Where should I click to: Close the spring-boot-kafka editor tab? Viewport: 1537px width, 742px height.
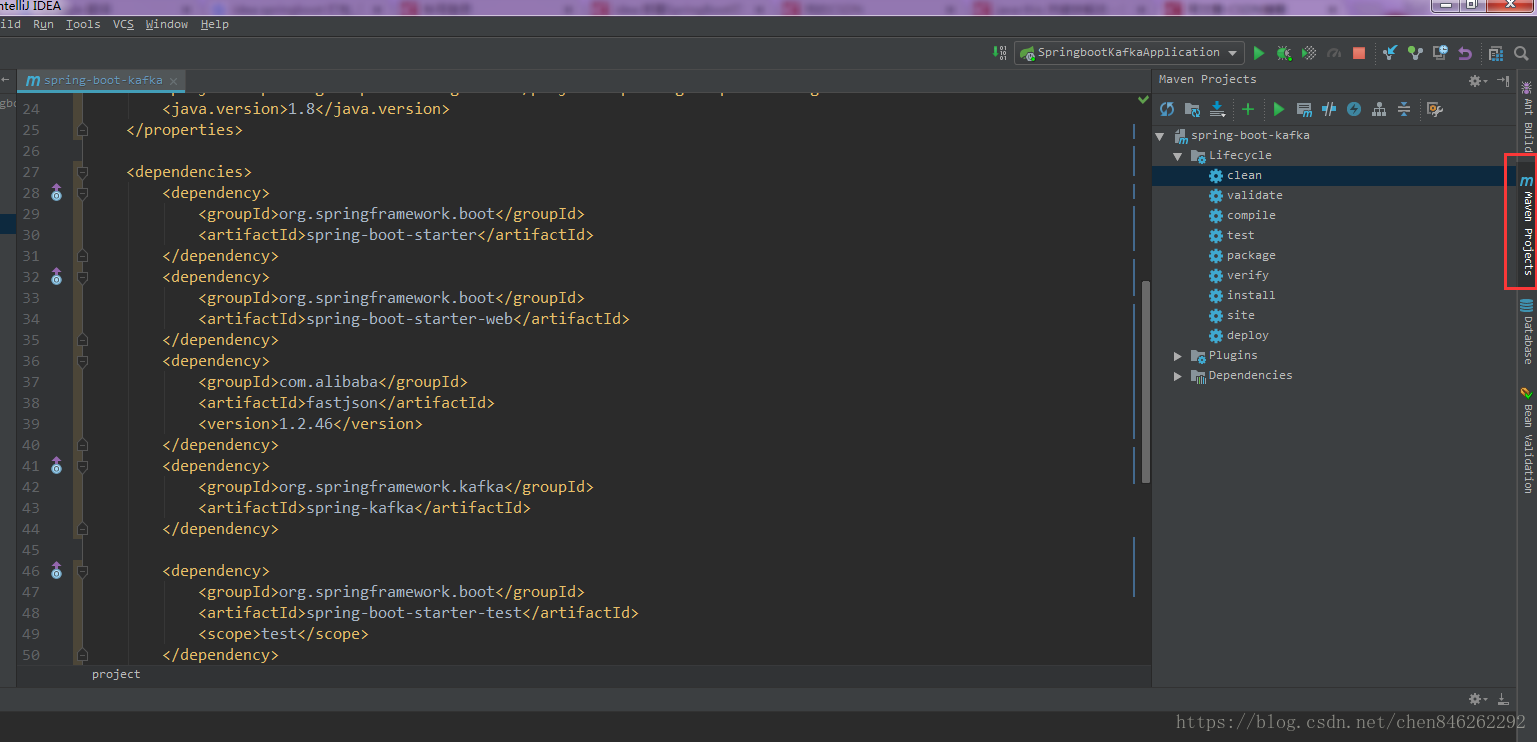(173, 81)
